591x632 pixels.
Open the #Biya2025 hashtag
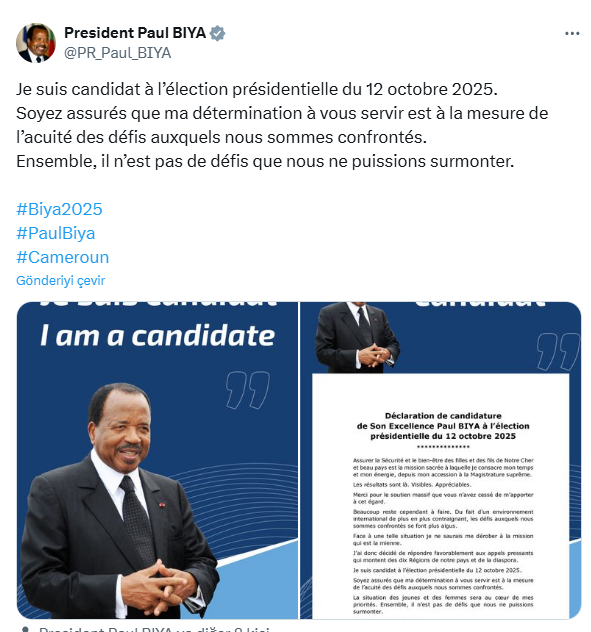[59, 209]
